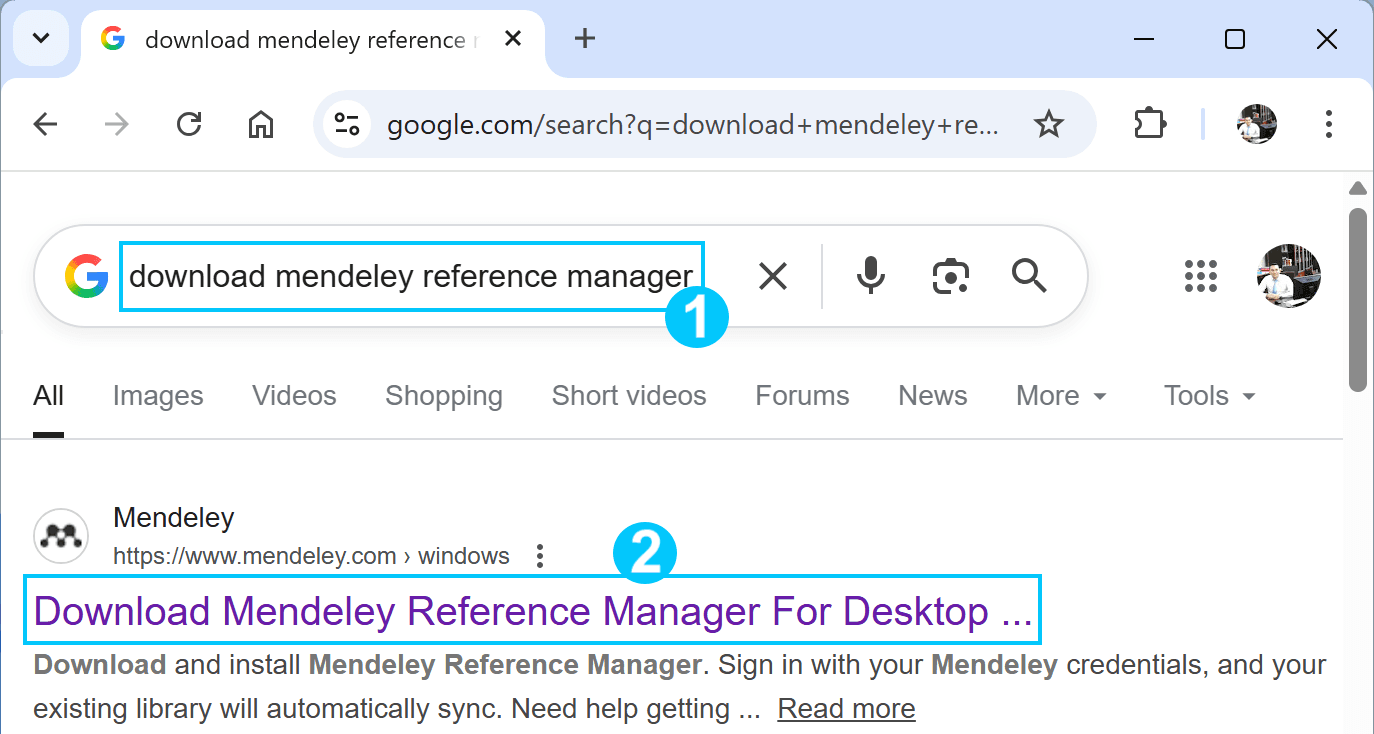The height and width of the screenshot is (734, 1374).
Task: Go to the browser home page
Action: click(x=261, y=124)
